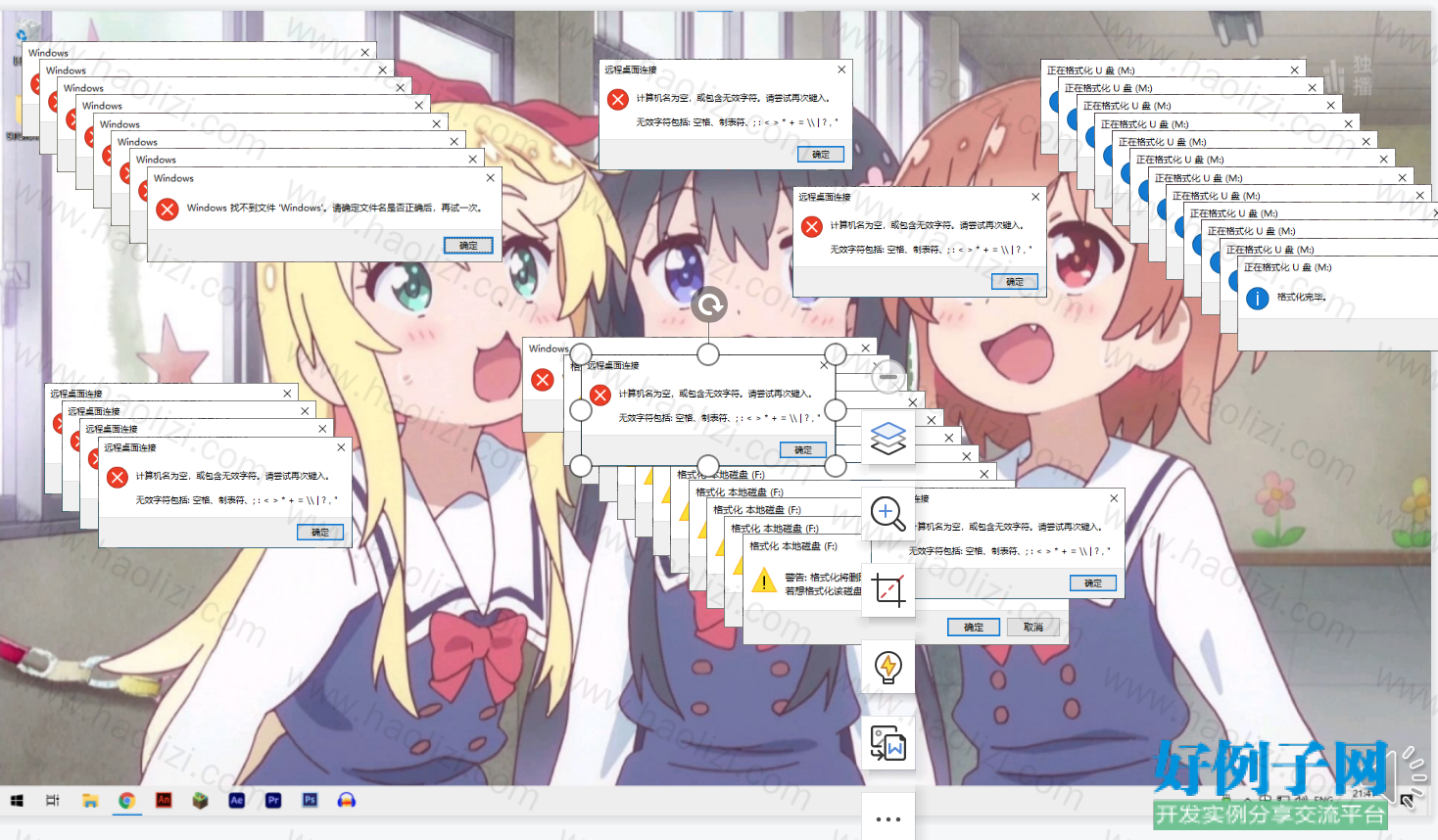Screen dimensions: 1438x840
Task: Click the blue info icon beside 格式化完毕
Action: coord(1257,298)
